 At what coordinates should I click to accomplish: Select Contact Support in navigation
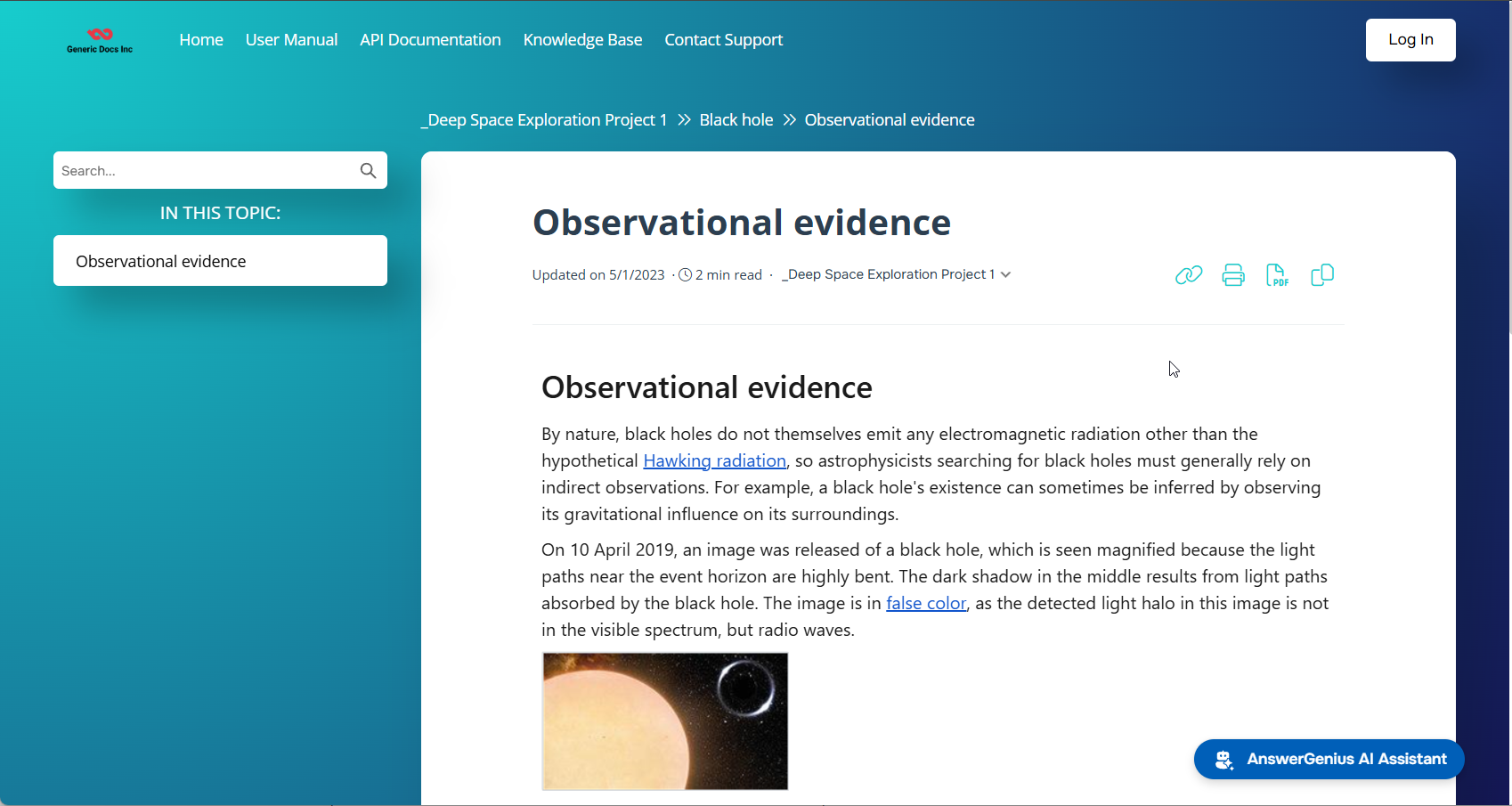pos(723,40)
